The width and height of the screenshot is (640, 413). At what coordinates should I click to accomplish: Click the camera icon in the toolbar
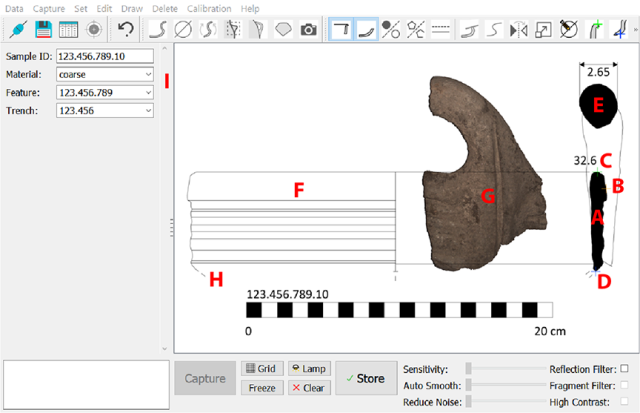coord(309,30)
